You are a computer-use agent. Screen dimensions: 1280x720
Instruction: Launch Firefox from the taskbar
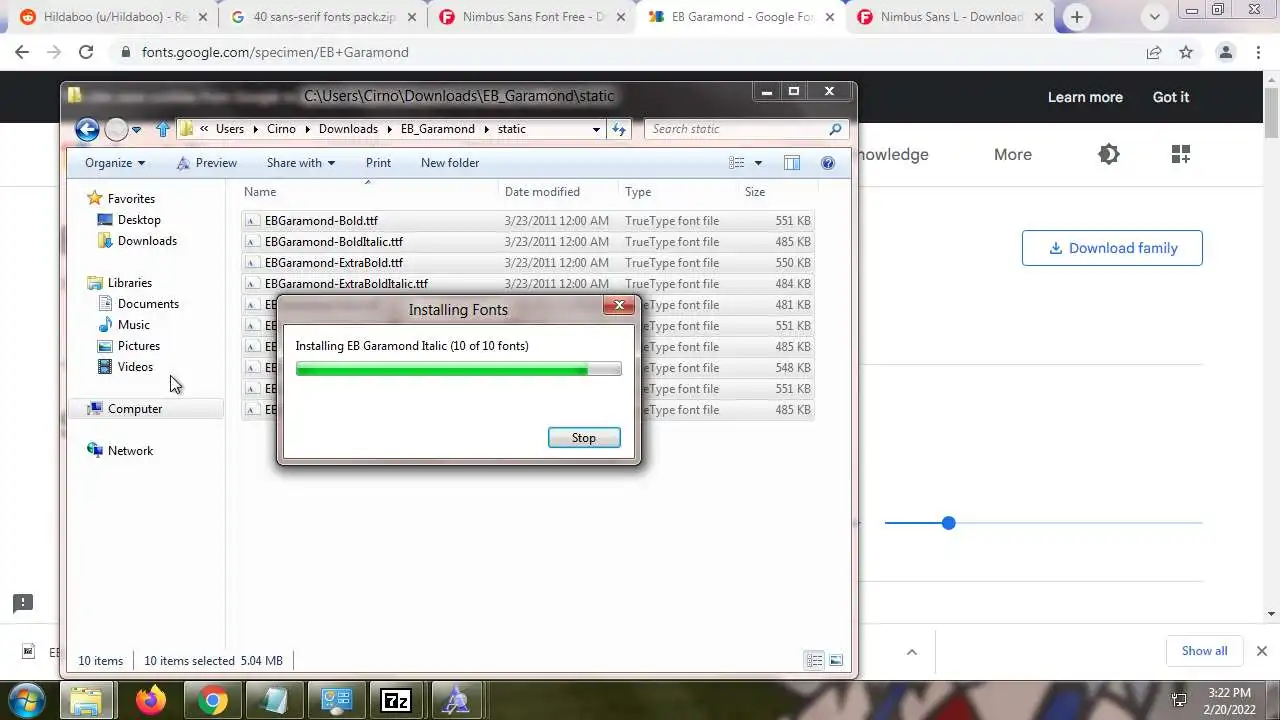(x=151, y=700)
